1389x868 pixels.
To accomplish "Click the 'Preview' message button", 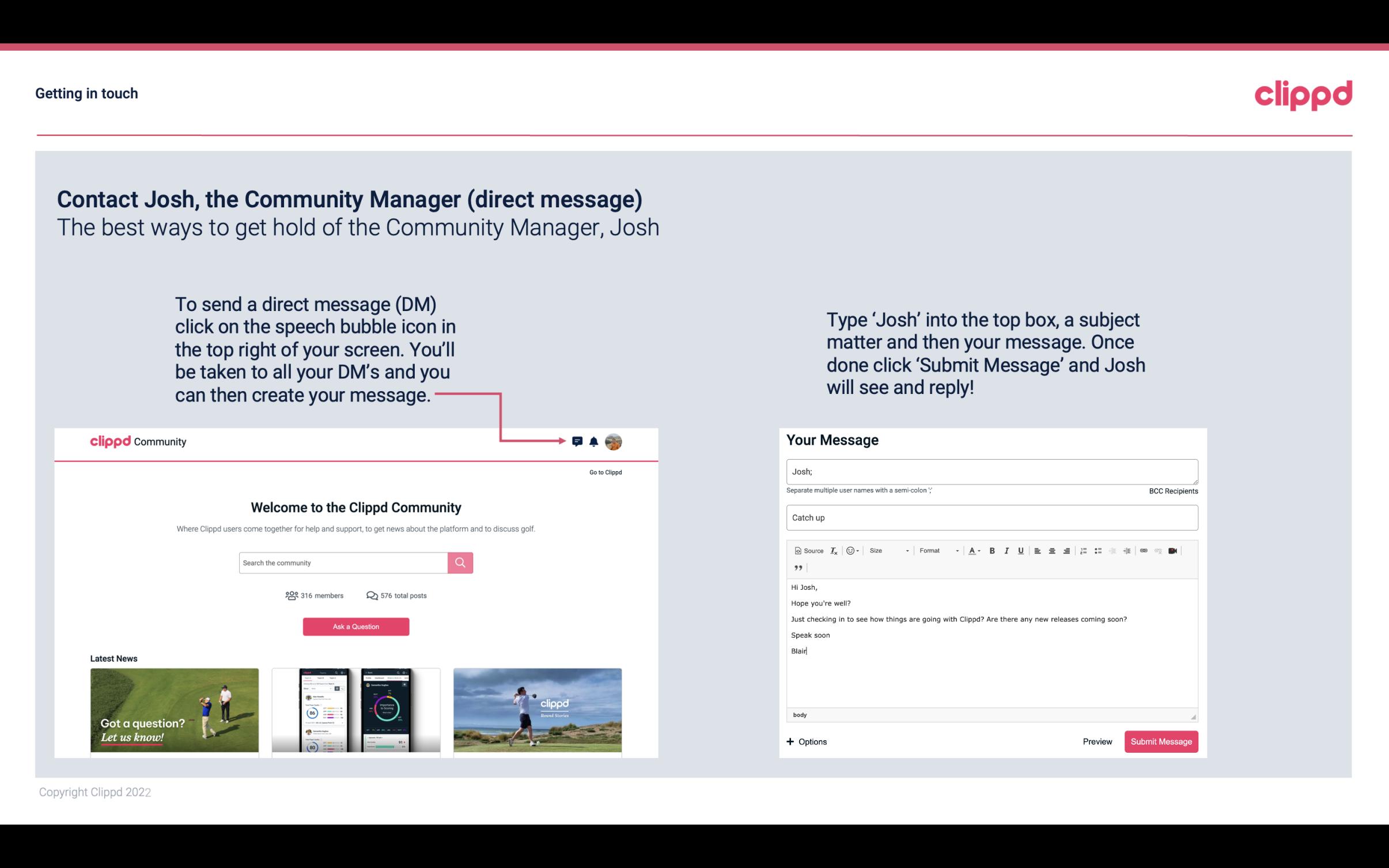I will 1097,741.
